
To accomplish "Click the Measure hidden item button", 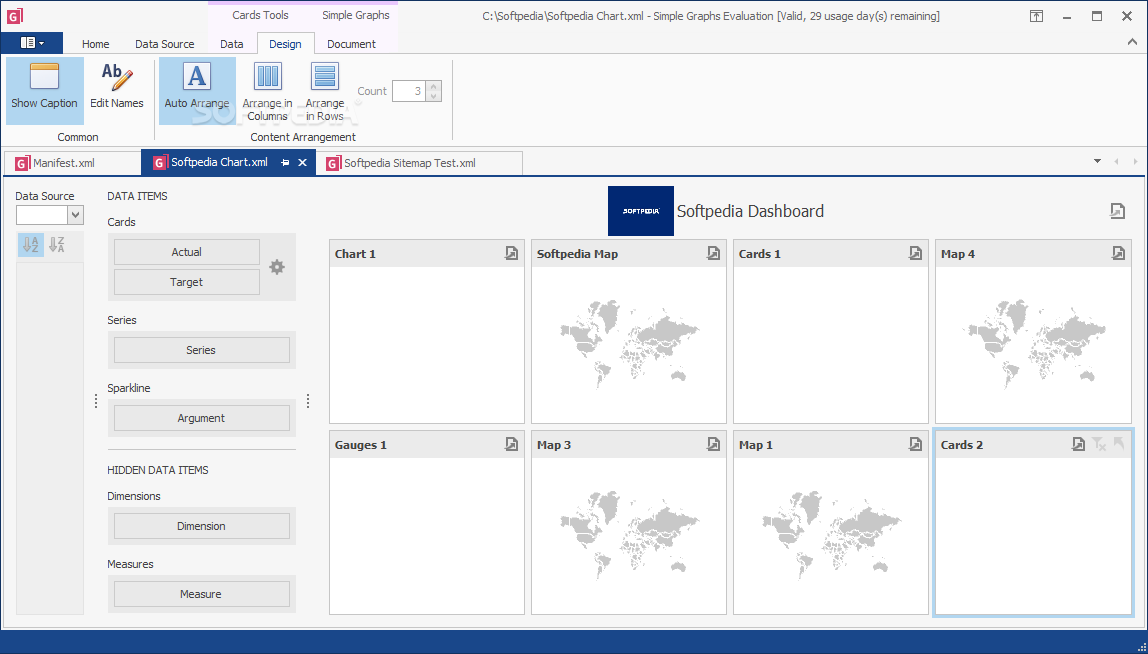I will (x=201, y=594).
